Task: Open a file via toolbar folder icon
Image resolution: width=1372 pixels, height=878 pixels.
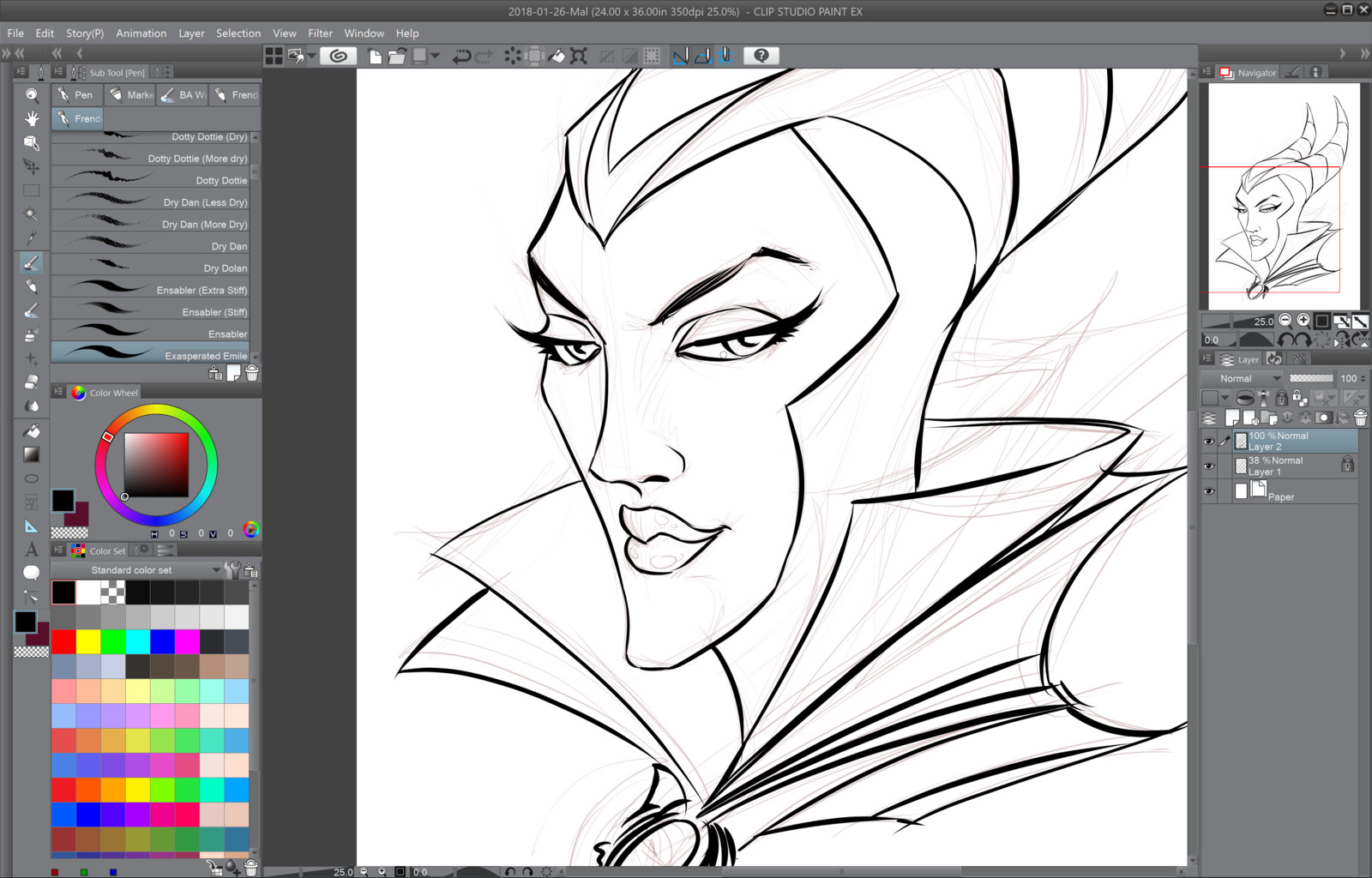Action: 397,57
